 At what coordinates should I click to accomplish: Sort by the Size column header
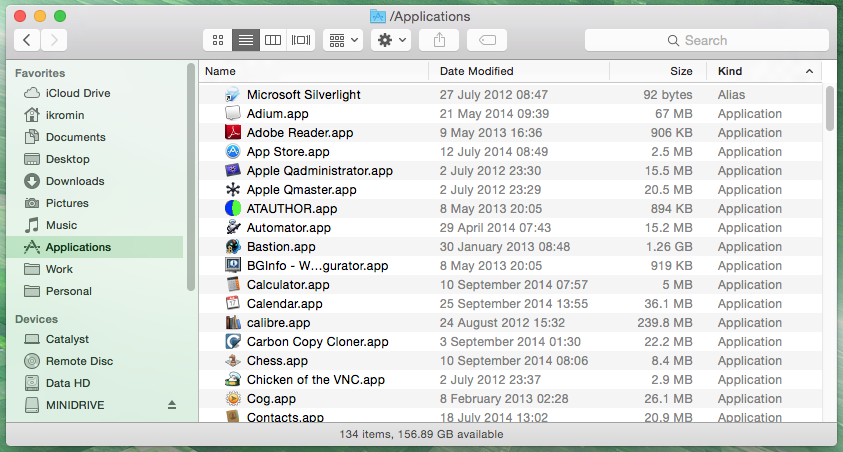pos(657,71)
